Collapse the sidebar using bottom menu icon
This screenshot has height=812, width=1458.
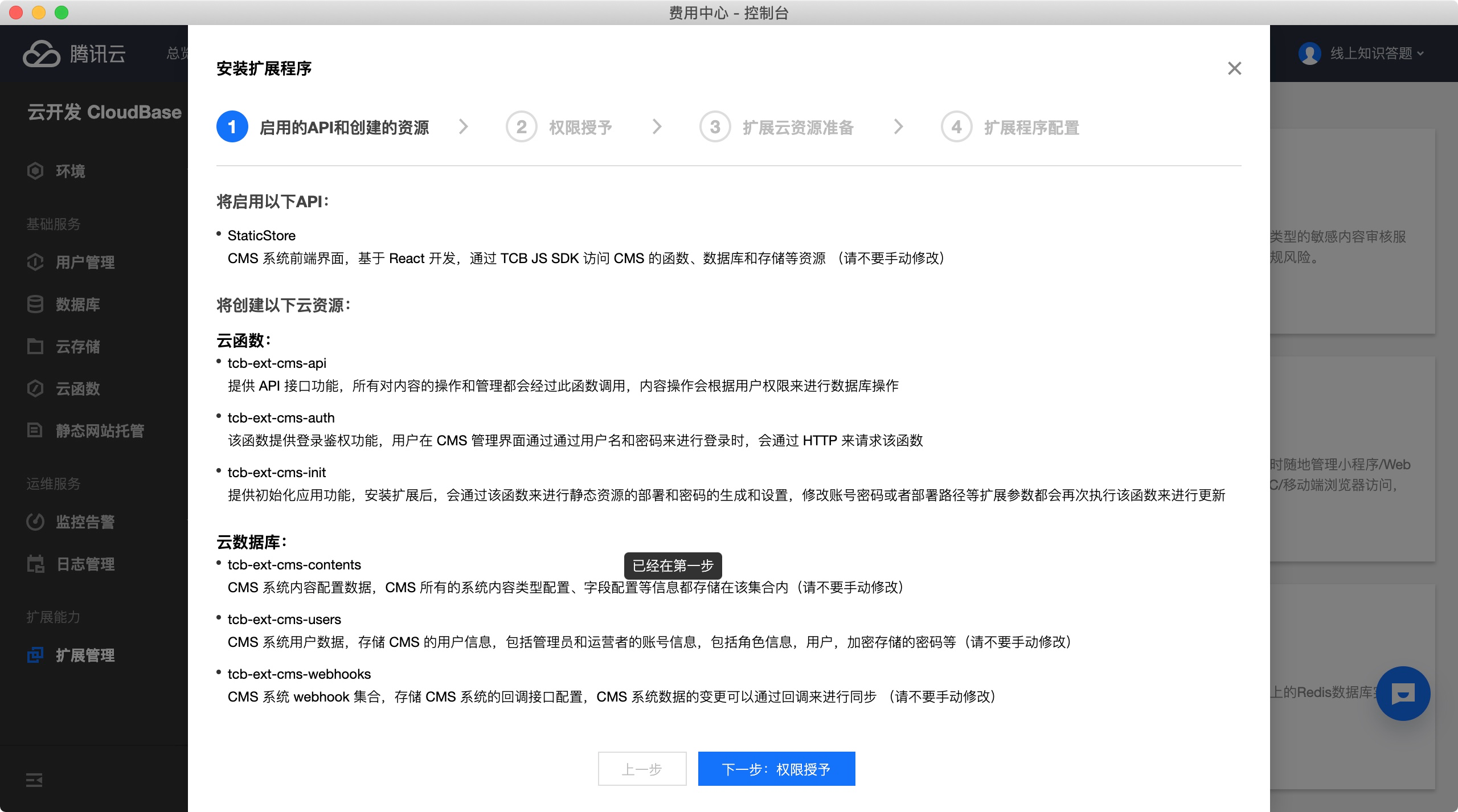click(x=34, y=780)
